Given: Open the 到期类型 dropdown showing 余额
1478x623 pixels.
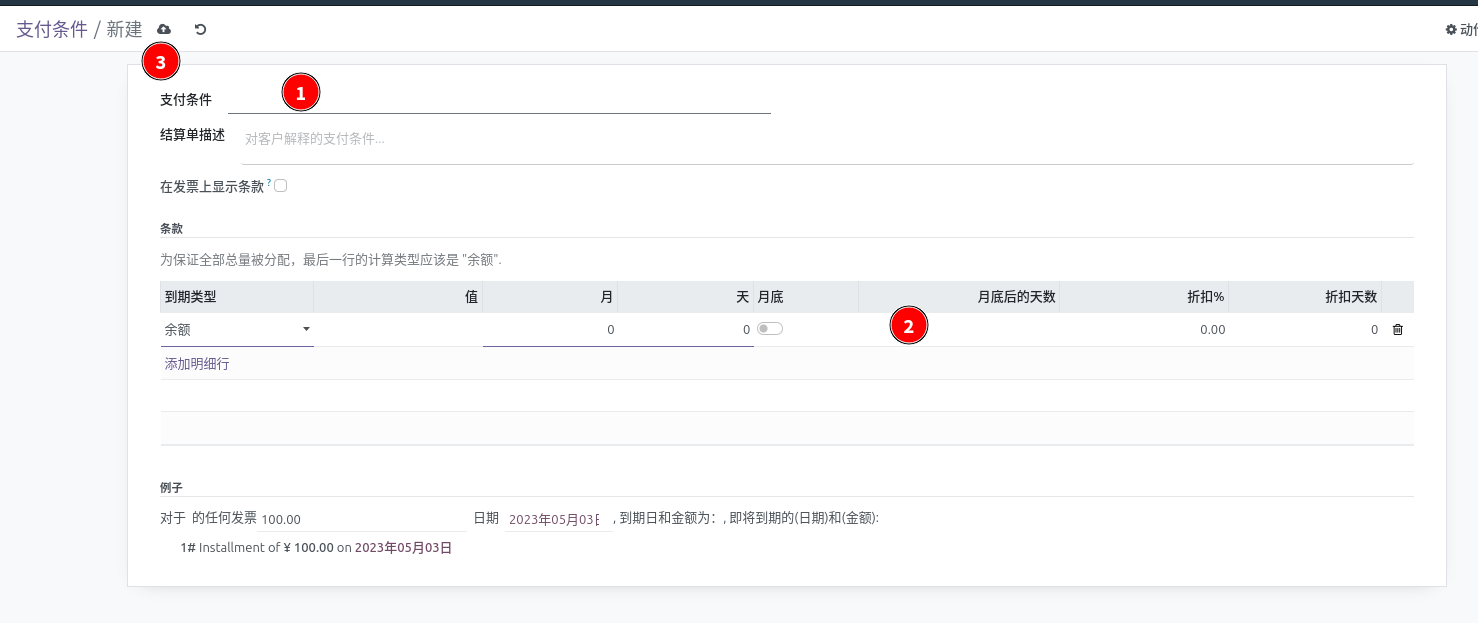Looking at the screenshot, I should click(x=237, y=329).
